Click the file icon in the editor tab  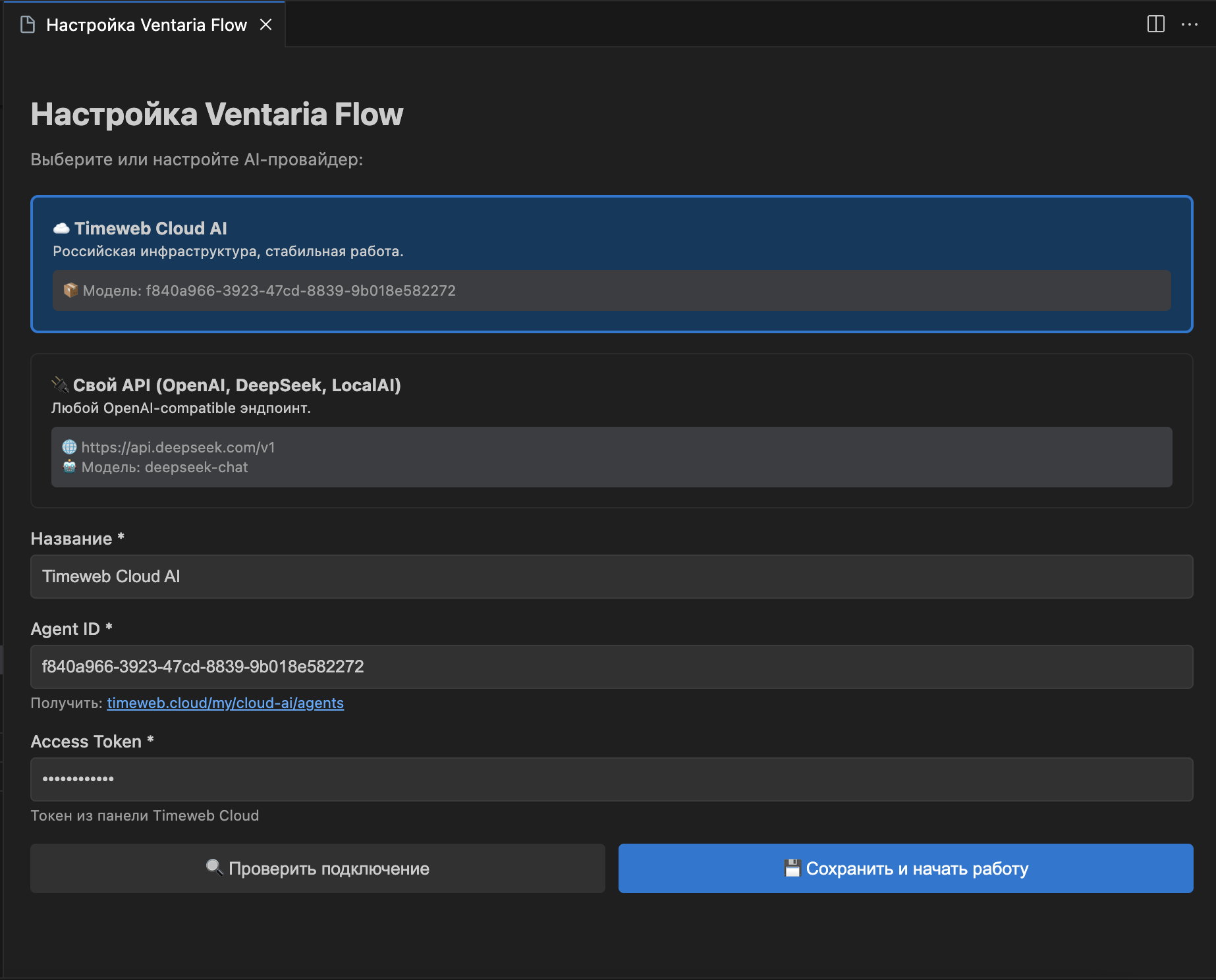(28, 25)
